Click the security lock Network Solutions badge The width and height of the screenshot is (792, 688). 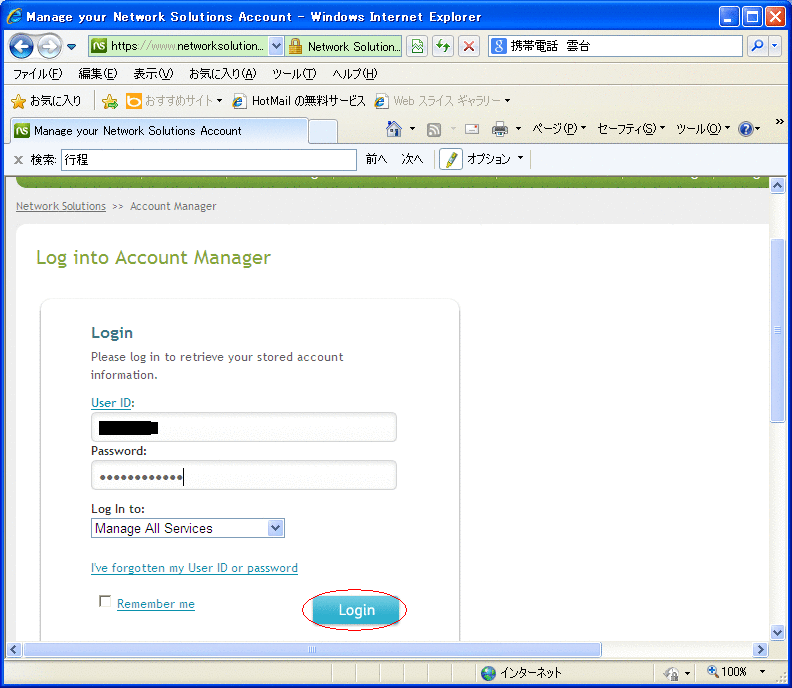[x=344, y=46]
